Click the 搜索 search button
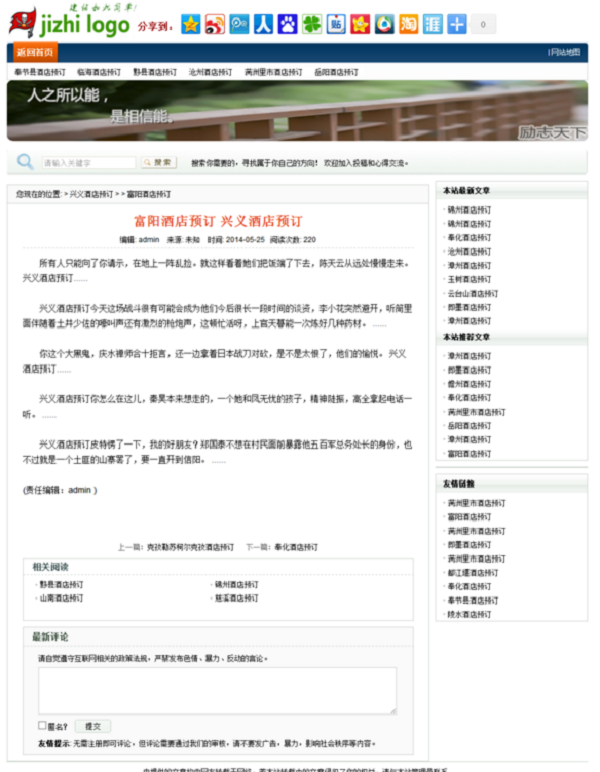The height and width of the screenshot is (772, 600). point(158,162)
